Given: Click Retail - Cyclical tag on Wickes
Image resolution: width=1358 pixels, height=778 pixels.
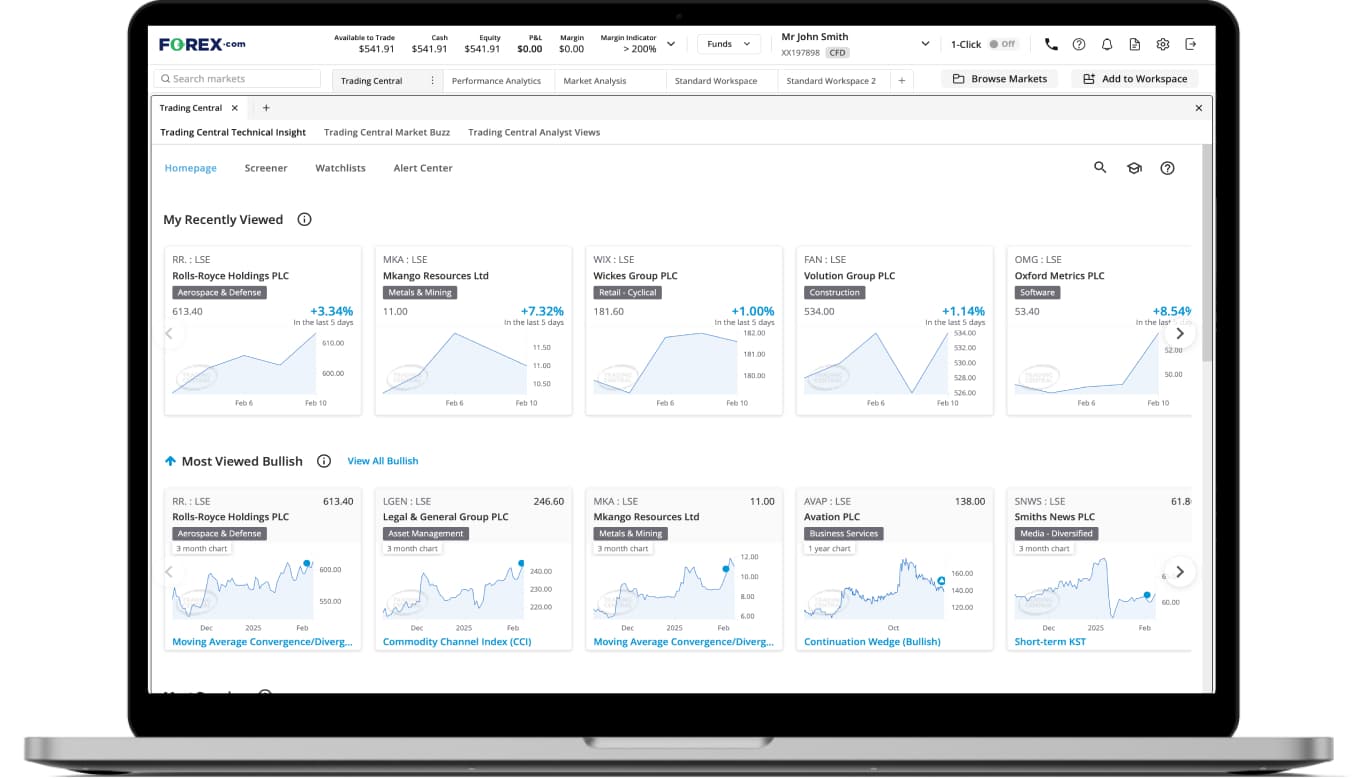Looking at the screenshot, I should [627, 293].
